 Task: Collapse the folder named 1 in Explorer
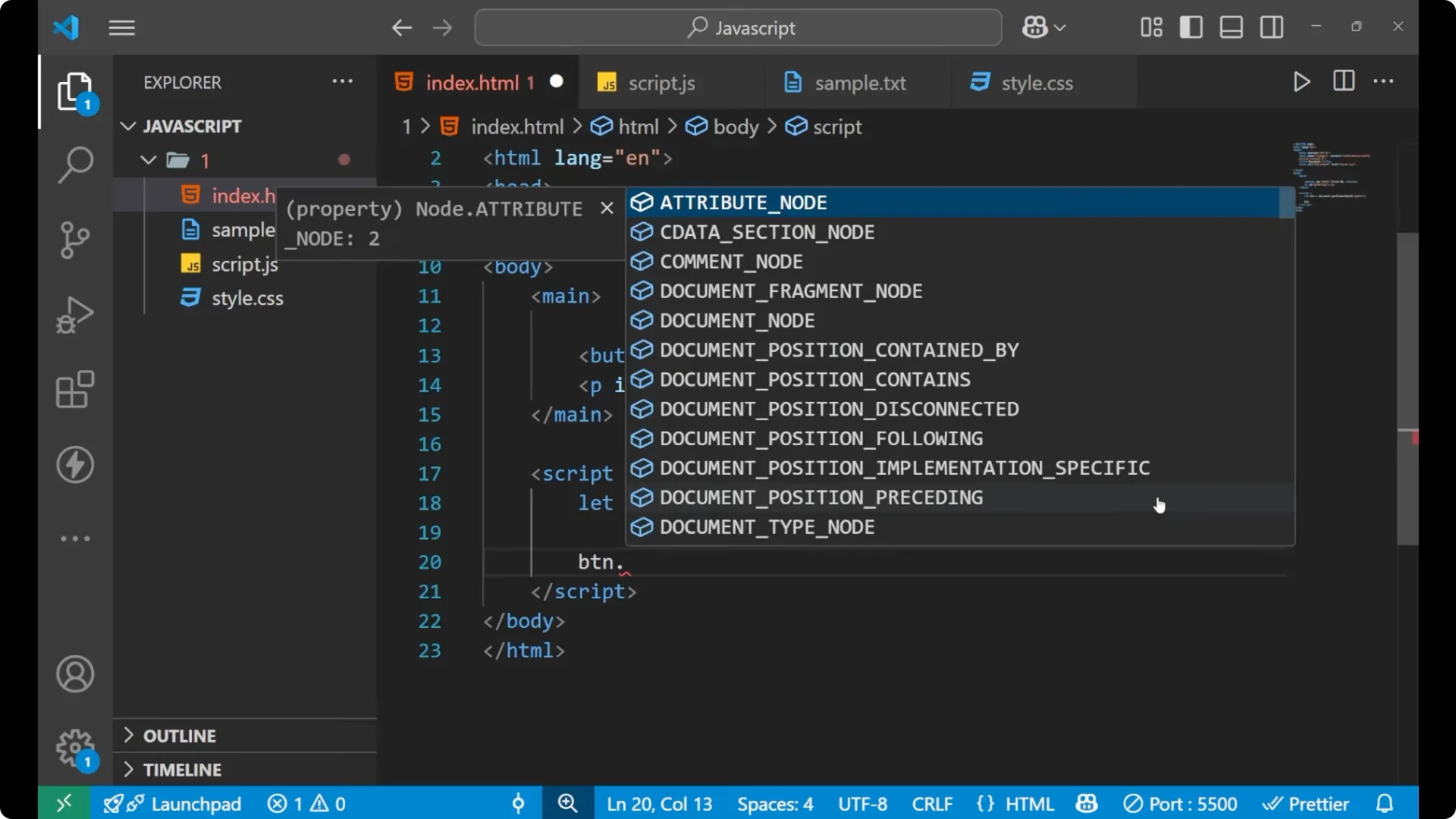tap(147, 160)
